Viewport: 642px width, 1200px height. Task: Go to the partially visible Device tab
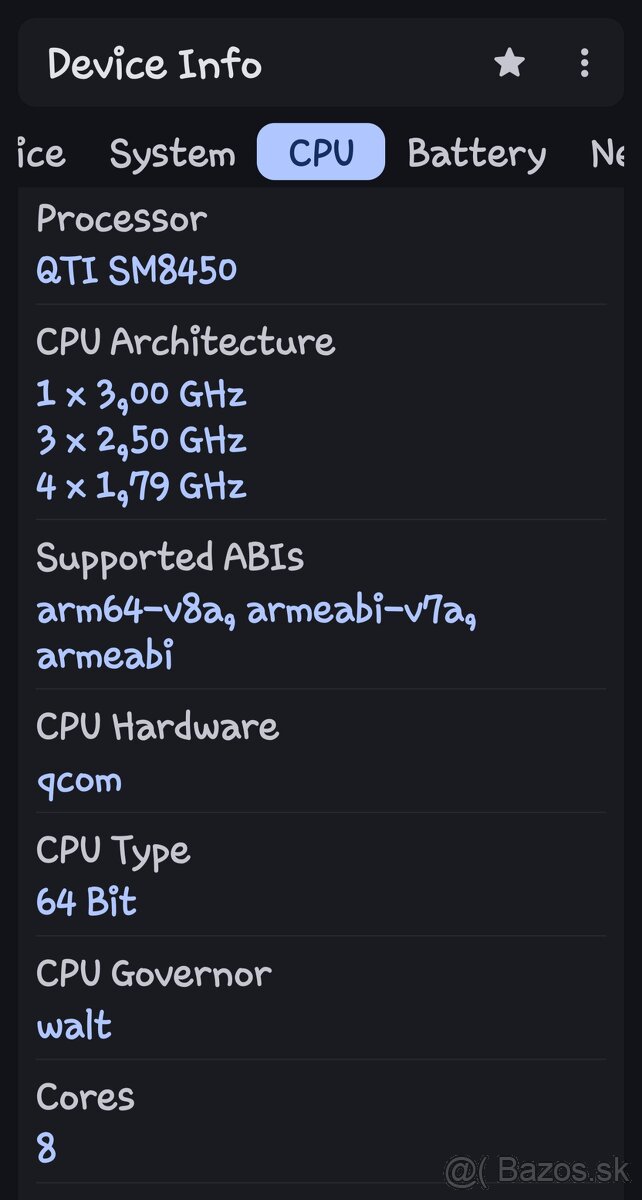tap(40, 153)
